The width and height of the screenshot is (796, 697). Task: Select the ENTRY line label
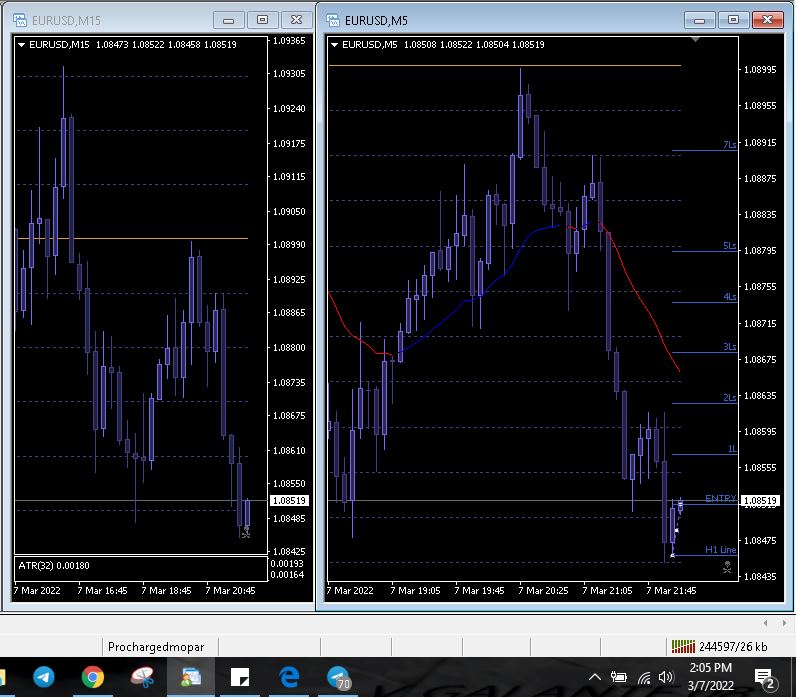(720, 499)
